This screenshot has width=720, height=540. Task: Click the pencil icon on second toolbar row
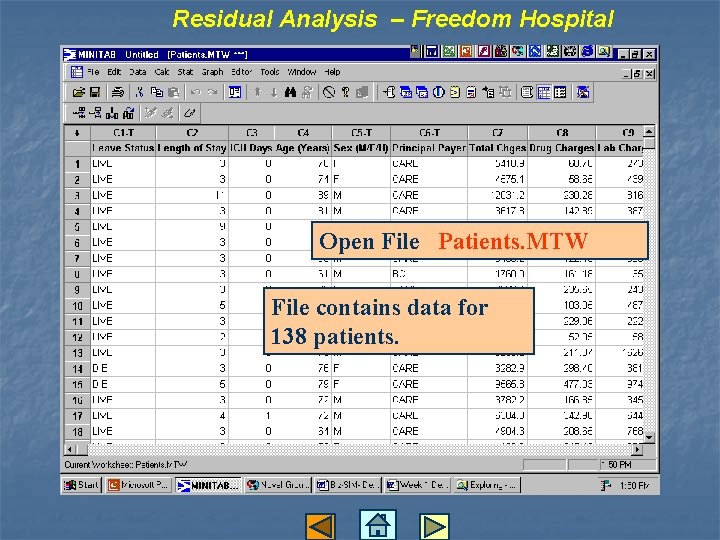click(x=190, y=112)
